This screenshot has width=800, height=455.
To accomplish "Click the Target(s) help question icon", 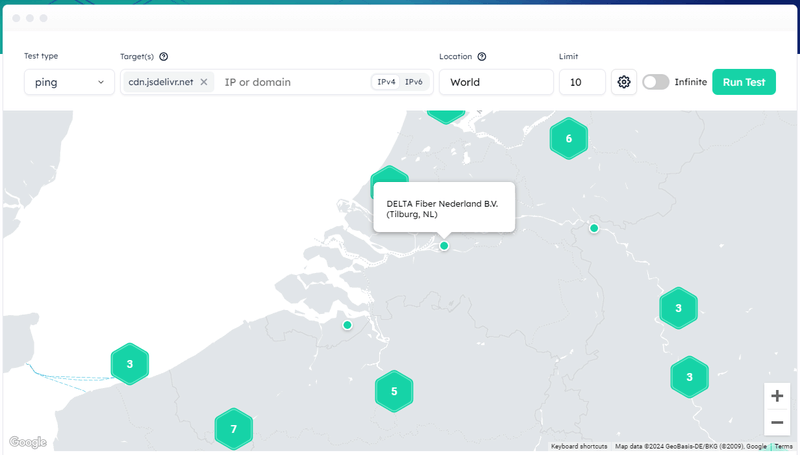I will [163, 57].
